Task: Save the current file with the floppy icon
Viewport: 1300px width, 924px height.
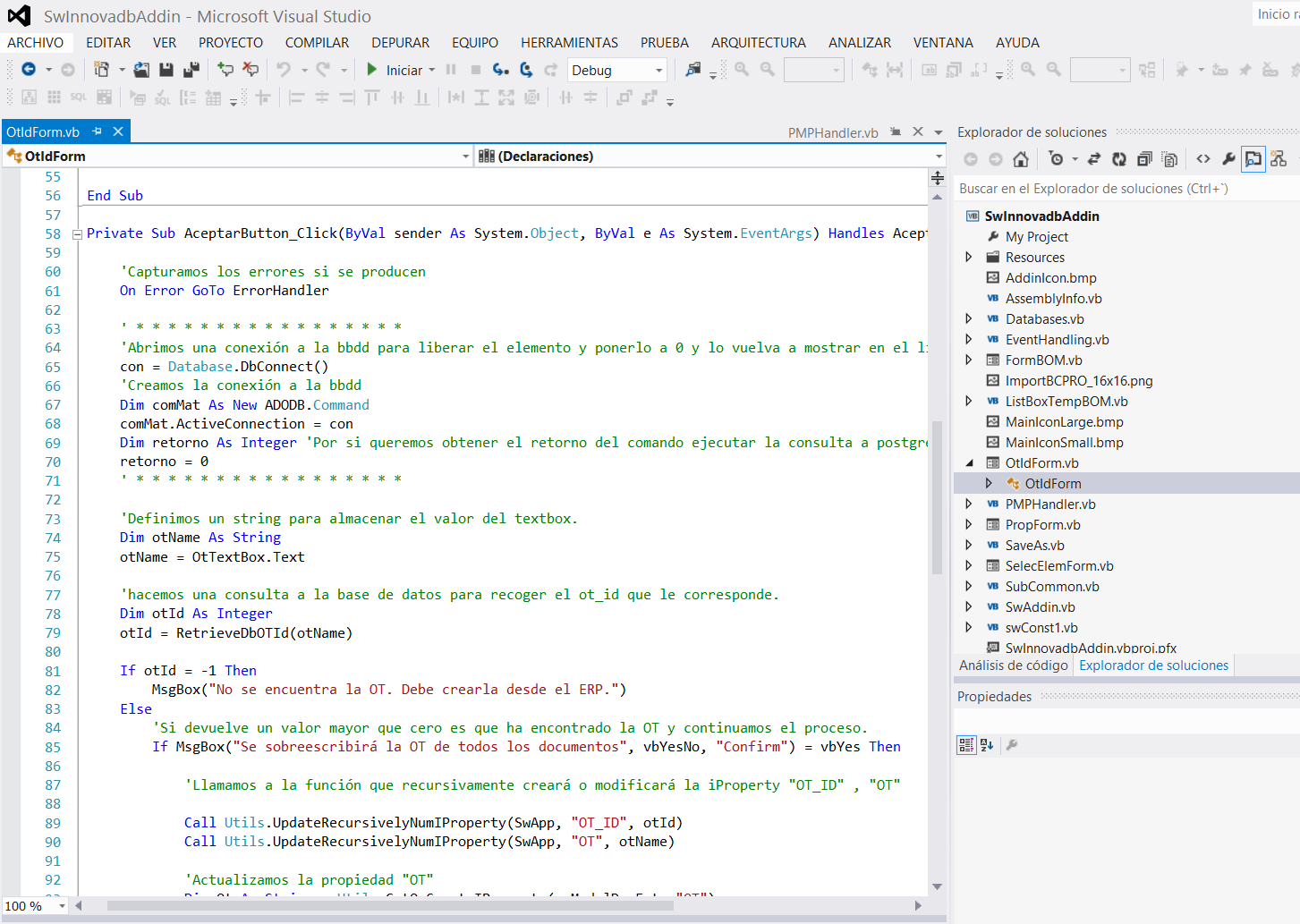Action: pyautogui.click(x=166, y=70)
